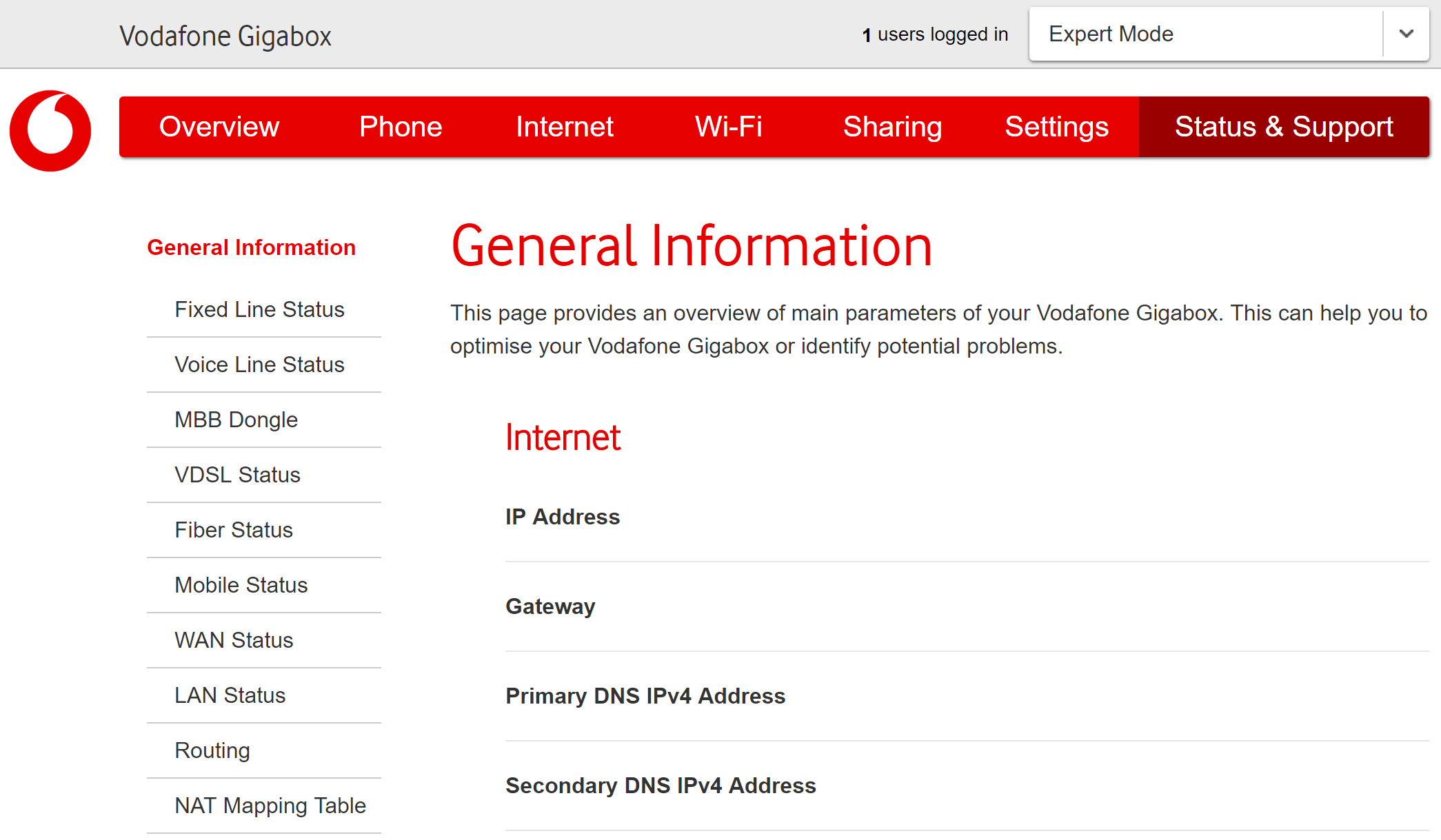
Task: Open Fiber Status page
Action: (x=234, y=530)
